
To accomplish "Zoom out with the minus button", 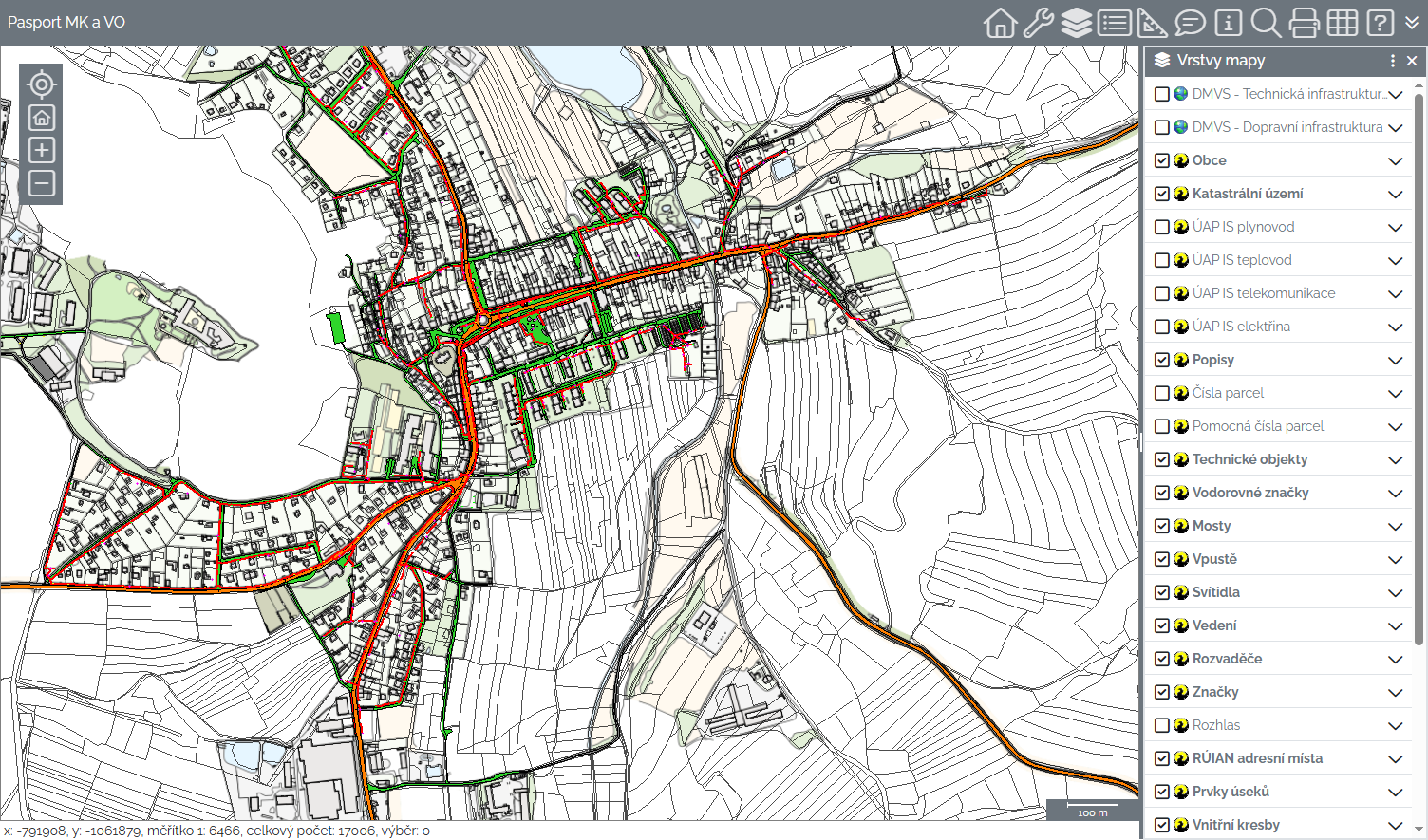I will (x=41, y=183).
